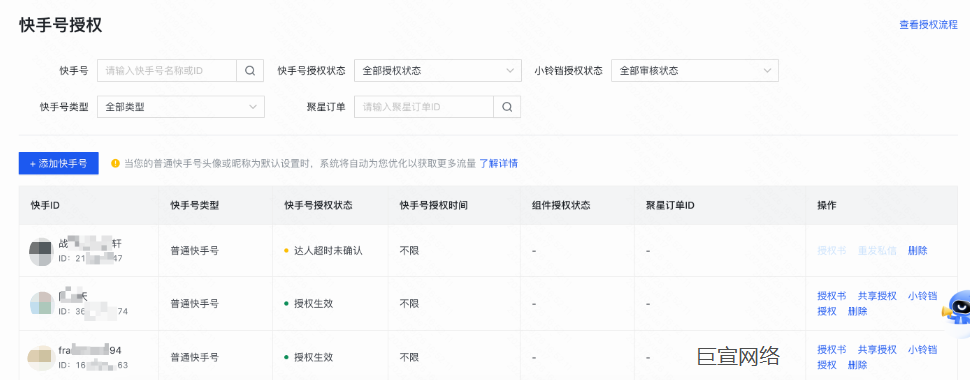Click 快手号授权时间 column header

pyautogui.click(x=434, y=205)
